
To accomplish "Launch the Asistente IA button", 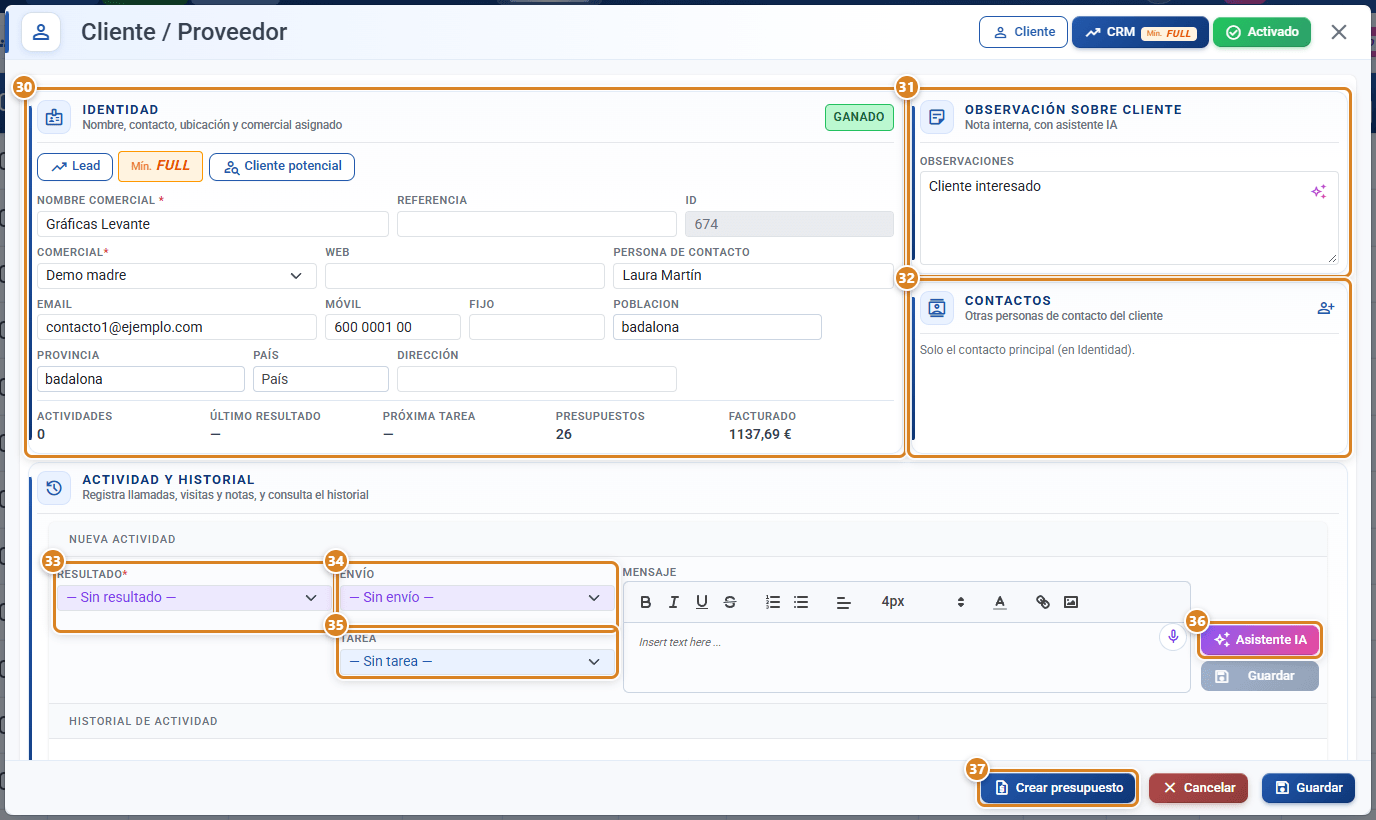I will 1260,640.
